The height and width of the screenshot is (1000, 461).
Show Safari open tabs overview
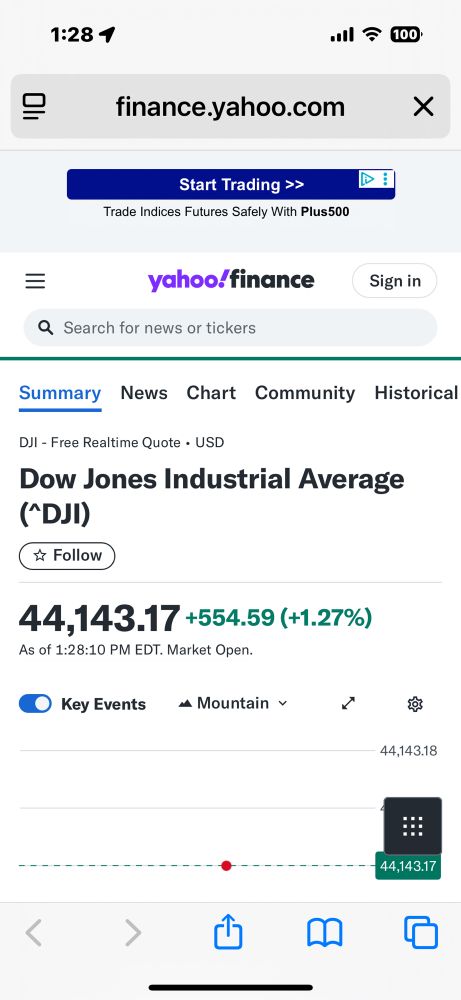coord(421,933)
